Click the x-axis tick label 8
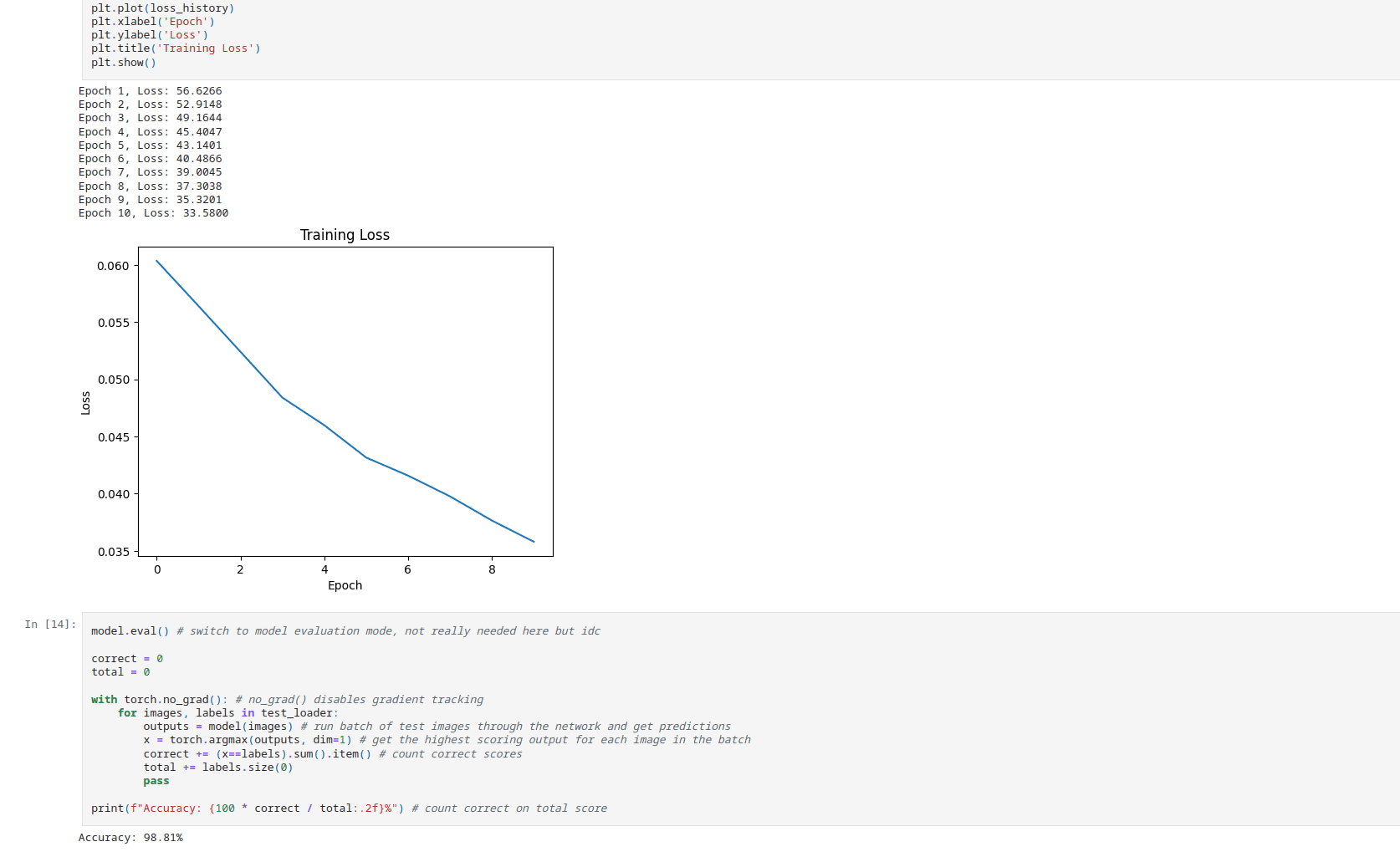Viewport: 1400px width, 857px height. point(492,569)
